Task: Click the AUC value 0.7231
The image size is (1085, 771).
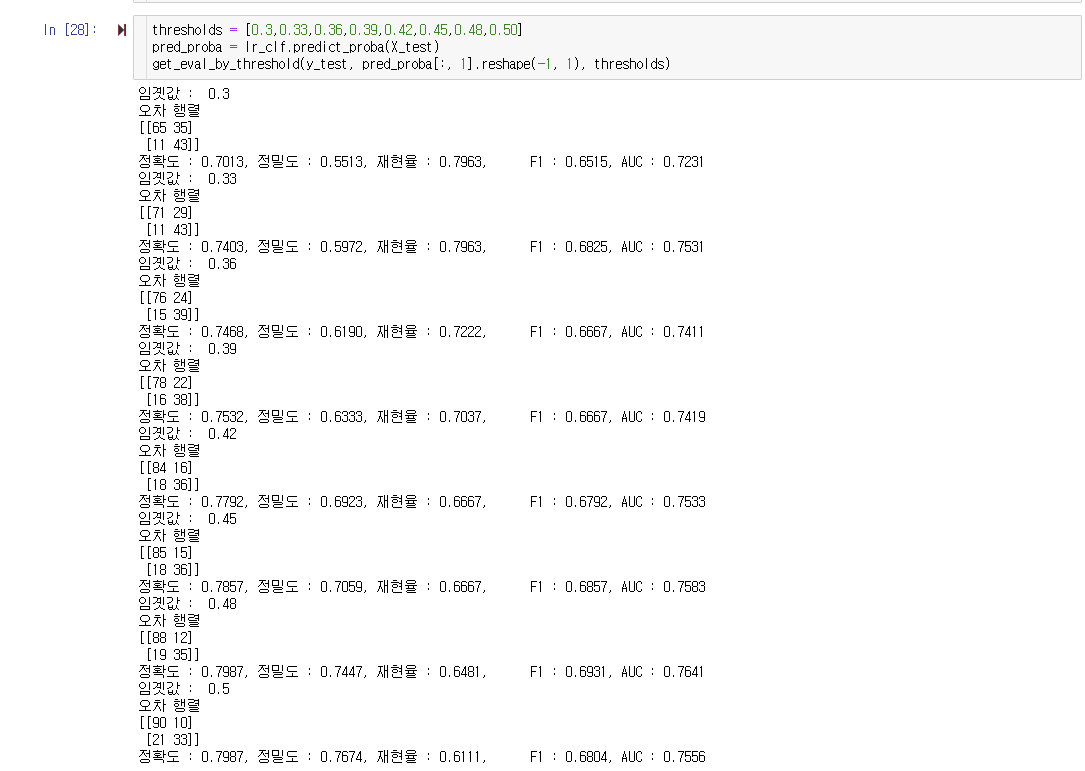Action: pyautogui.click(x=683, y=162)
